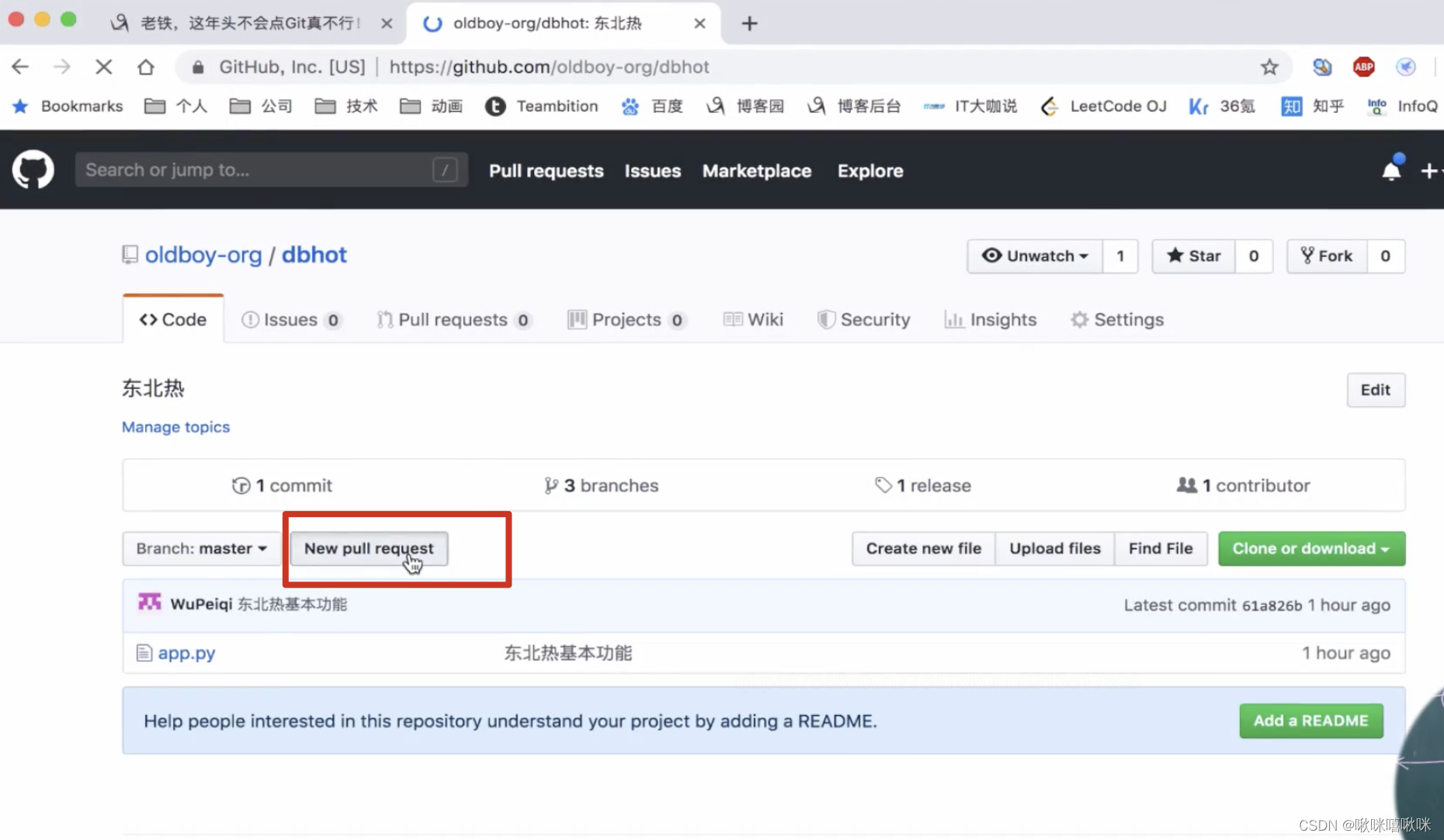Open the 知乎 bookmark
Image resolution: width=1444 pixels, height=840 pixels.
(x=1312, y=106)
